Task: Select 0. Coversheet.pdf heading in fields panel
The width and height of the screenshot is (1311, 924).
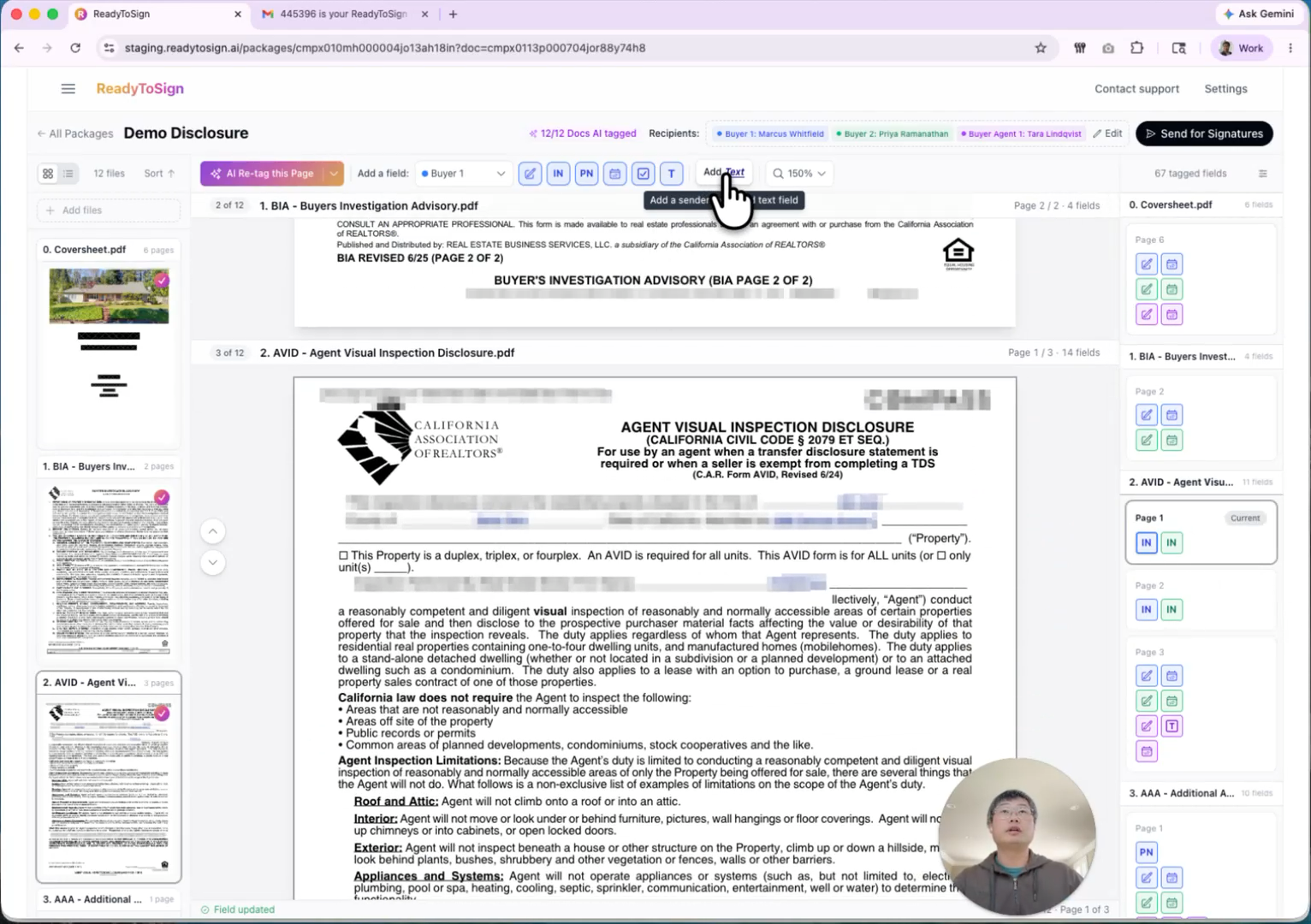Action: tap(1170, 205)
